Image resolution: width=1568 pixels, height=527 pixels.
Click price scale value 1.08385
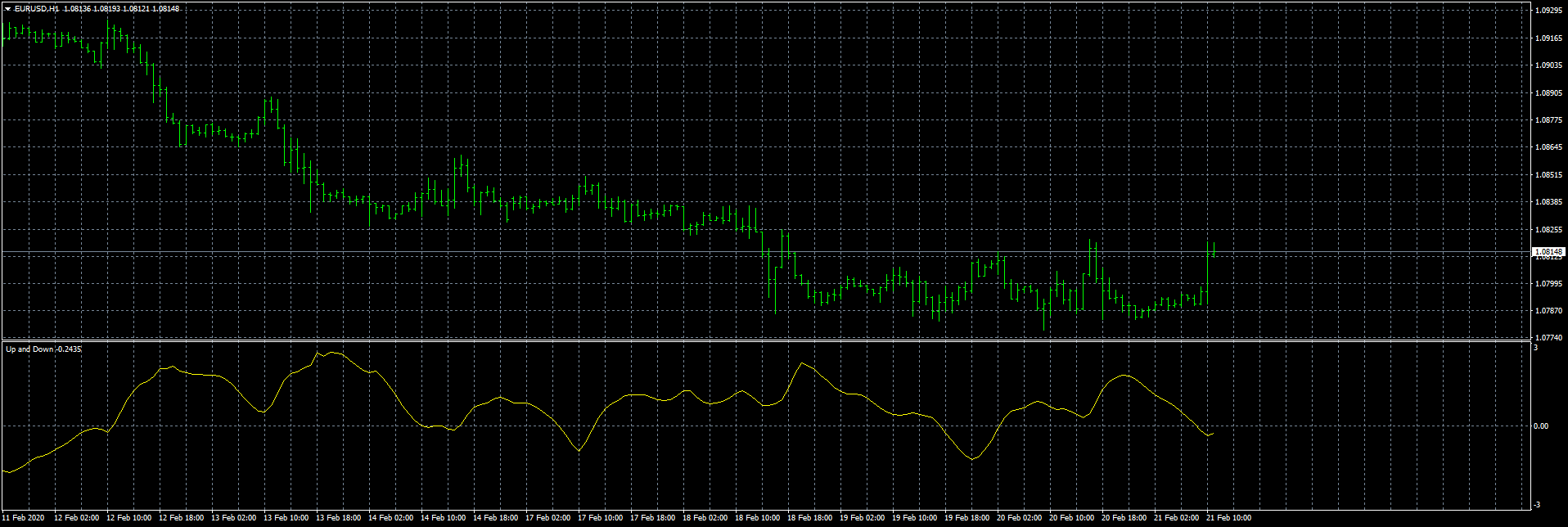click(1549, 202)
